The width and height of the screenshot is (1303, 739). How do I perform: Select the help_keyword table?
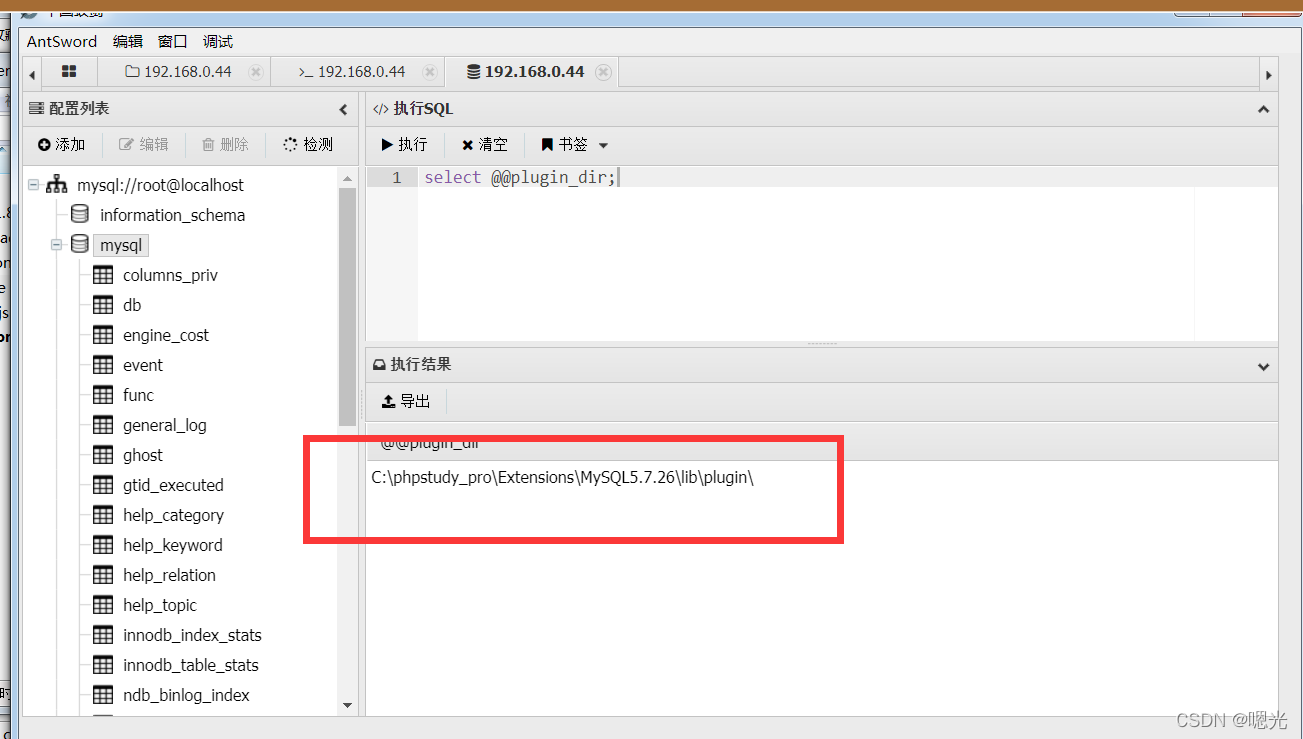point(173,545)
